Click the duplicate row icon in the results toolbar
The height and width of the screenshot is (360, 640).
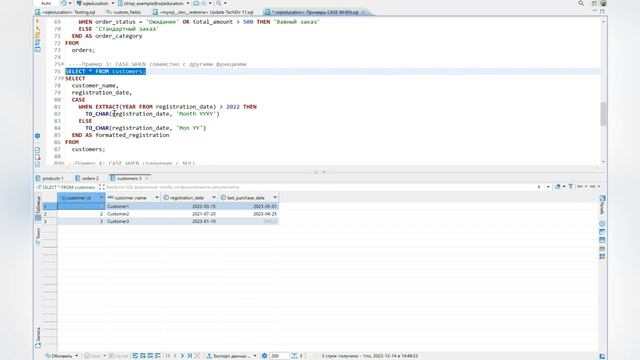point(150,356)
